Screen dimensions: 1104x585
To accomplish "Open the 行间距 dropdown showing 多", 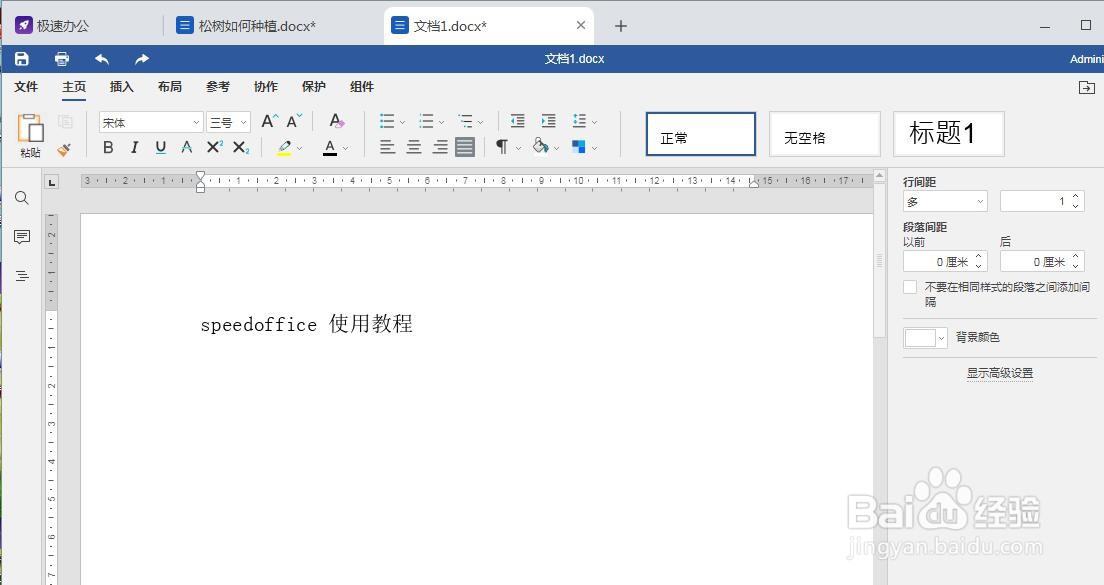I will coord(944,200).
